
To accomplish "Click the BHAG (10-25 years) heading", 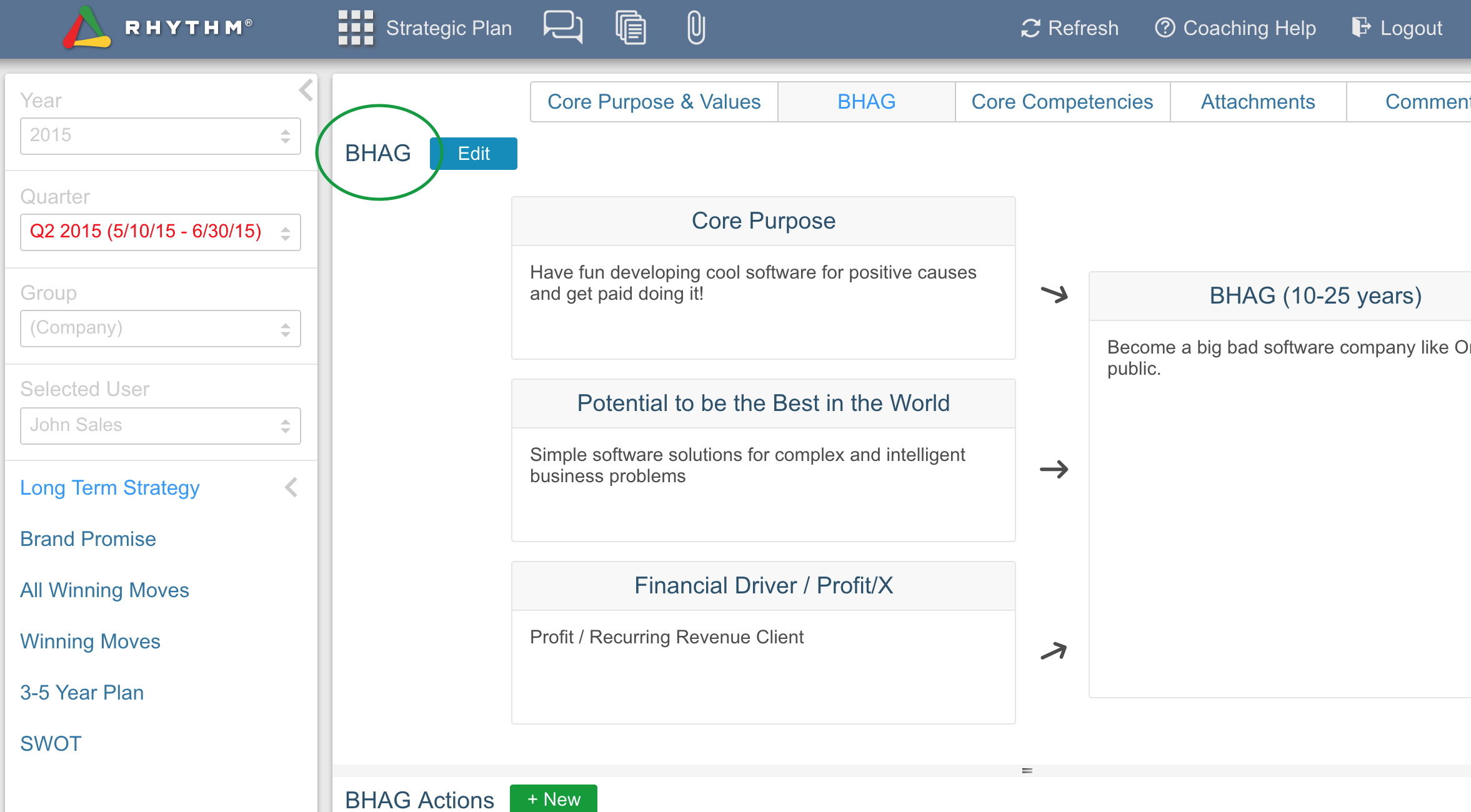I will pyautogui.click(x=1315, y=296).
